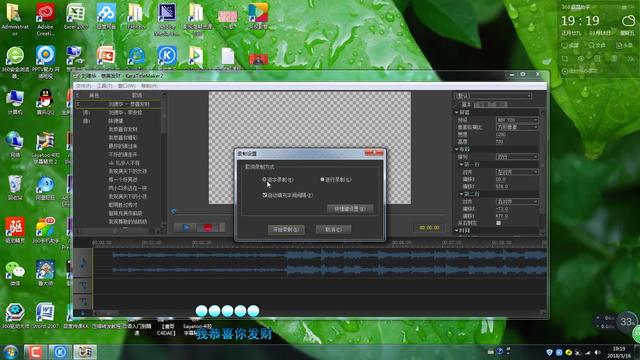This screenshot has width=640, height=360.
Task: Open the second line alignment dropdown (right align)
Action: click(x=517, y=202)
